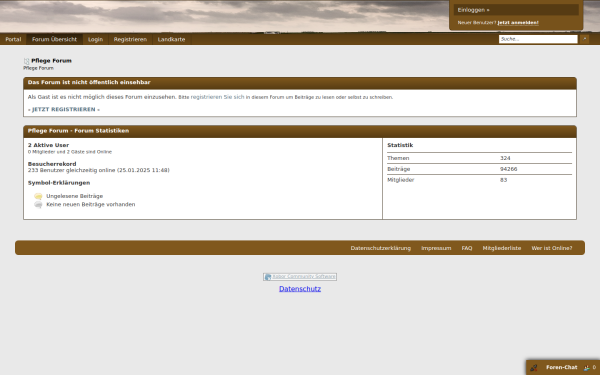Screen dimensions: 600x375
Task: Open the blue Datenschutz link
Action: [x=300, y=289]
